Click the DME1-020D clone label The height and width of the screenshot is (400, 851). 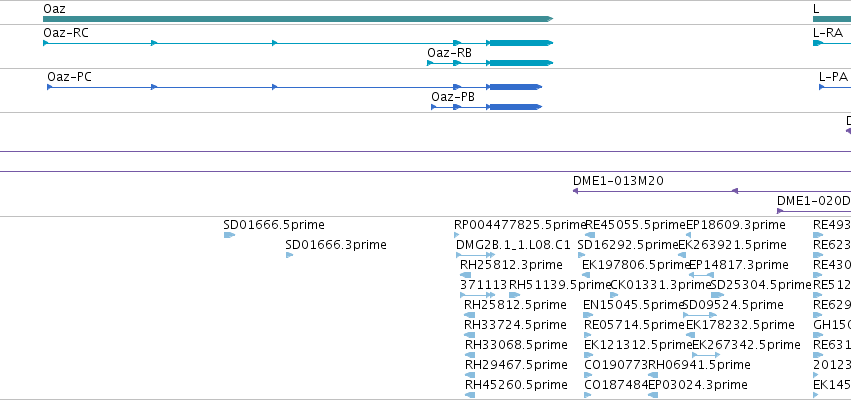click(x=814, y=201)
